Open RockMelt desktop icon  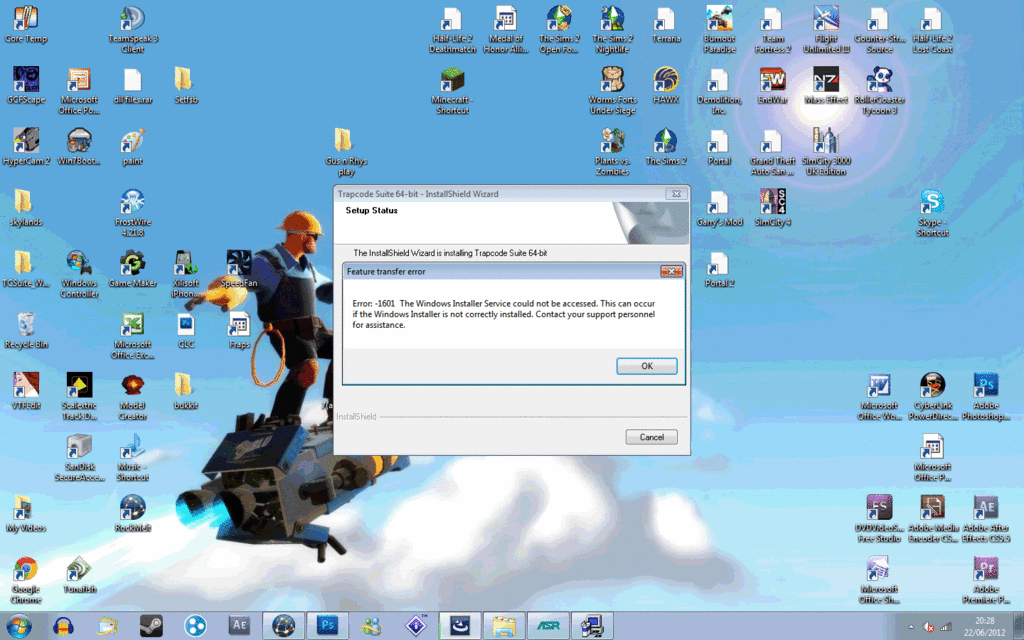133,513
